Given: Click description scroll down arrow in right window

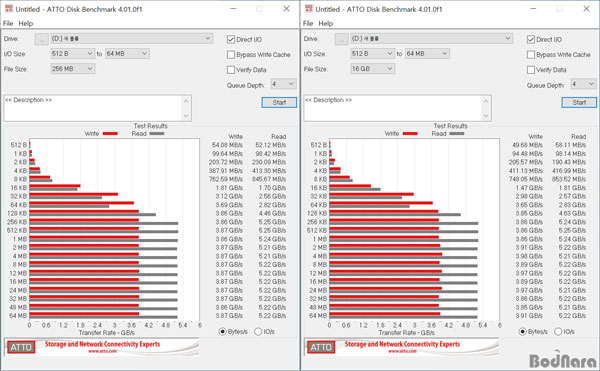Looking at the screenshot, I should click(486, 116).
